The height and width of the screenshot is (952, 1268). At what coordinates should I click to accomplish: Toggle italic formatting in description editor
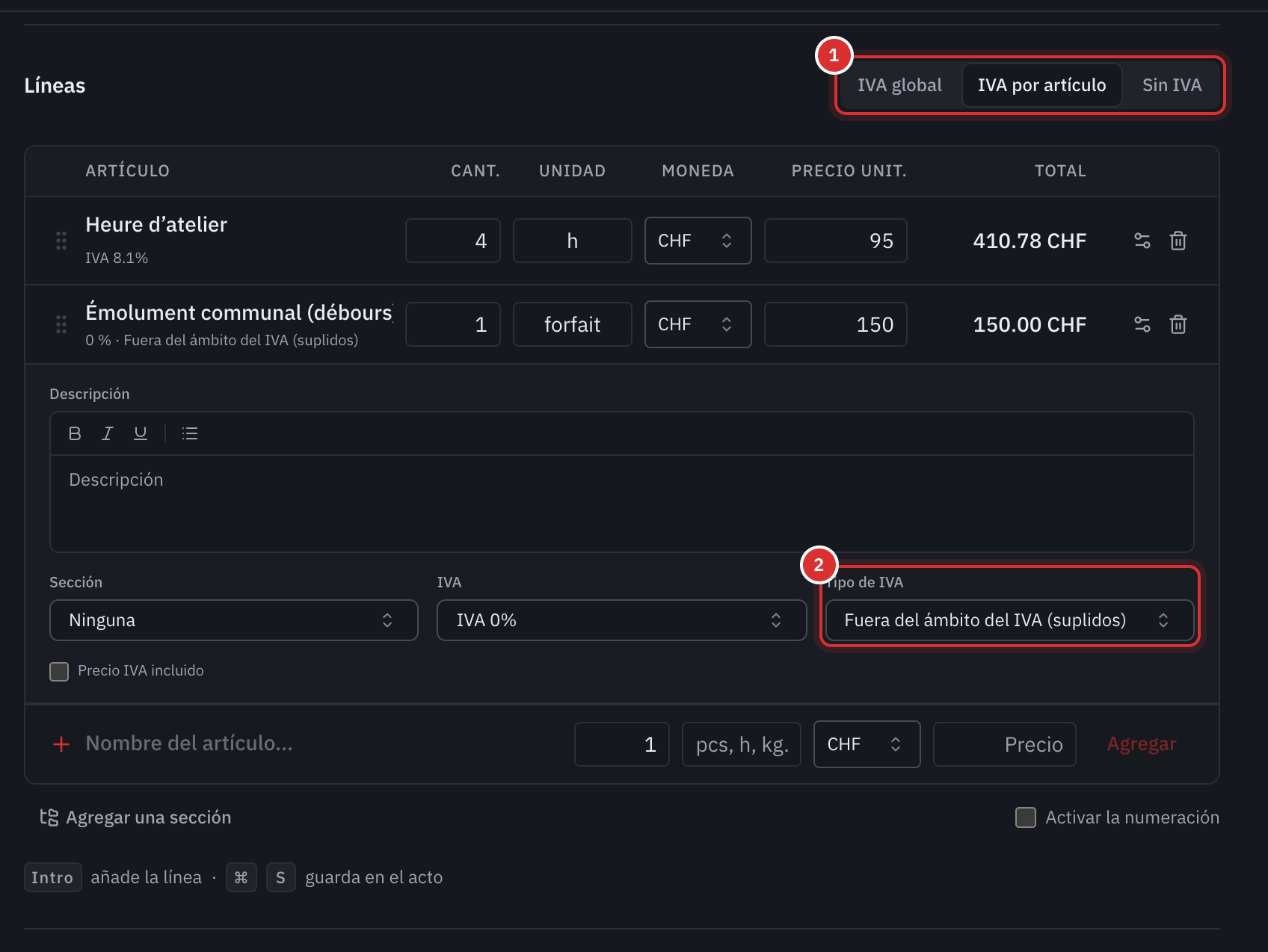coord(108,433)
